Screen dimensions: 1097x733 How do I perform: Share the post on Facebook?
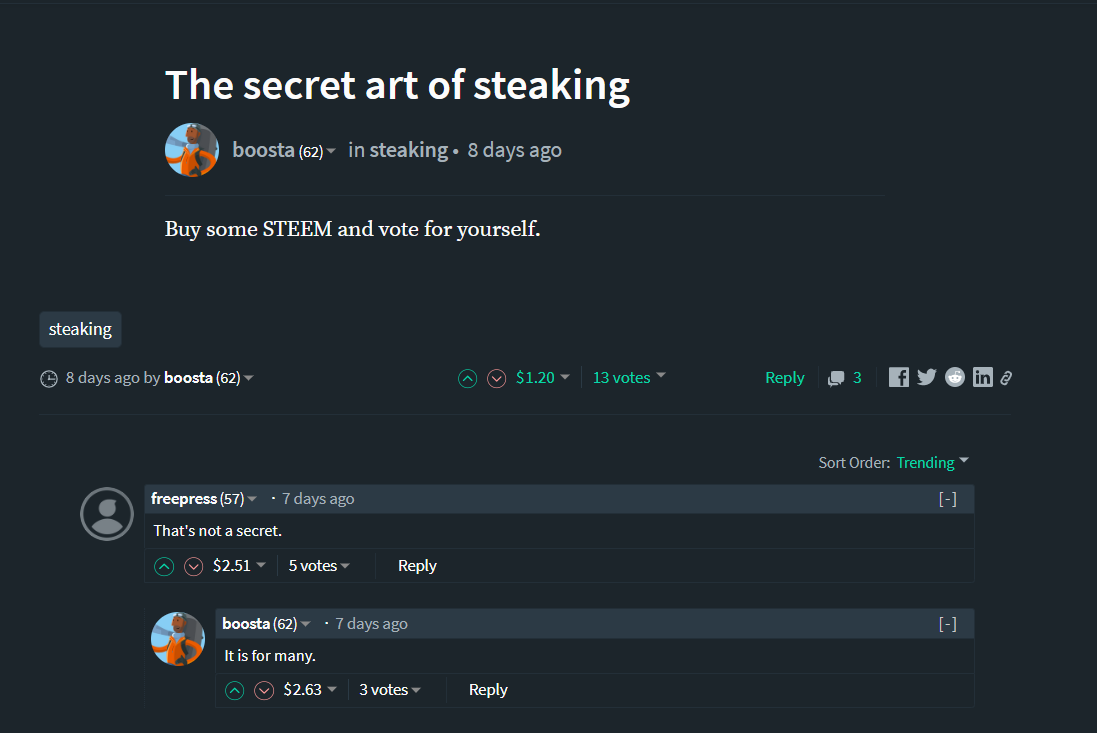(899, 377)
